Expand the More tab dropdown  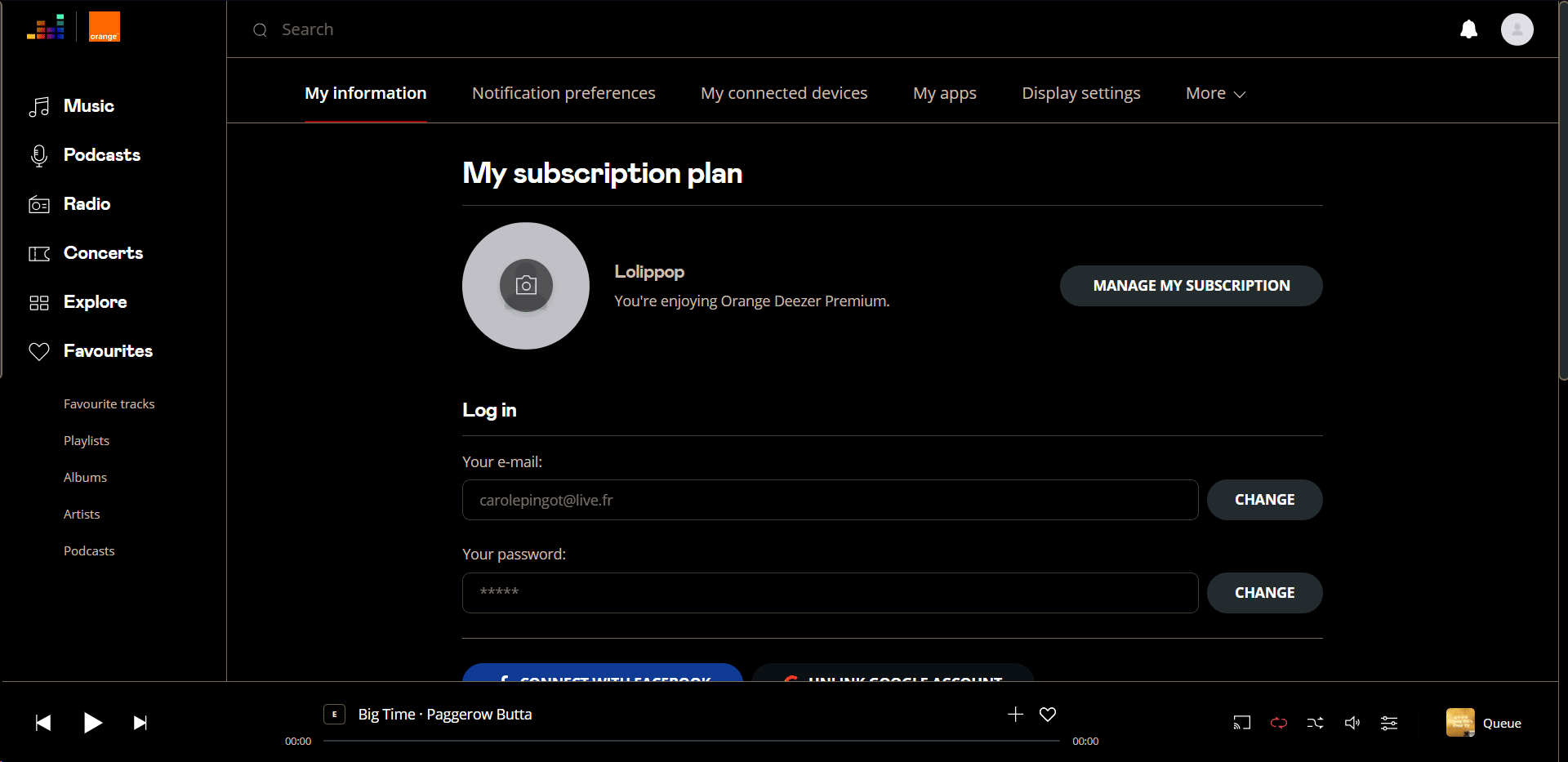click(1216, 94)
